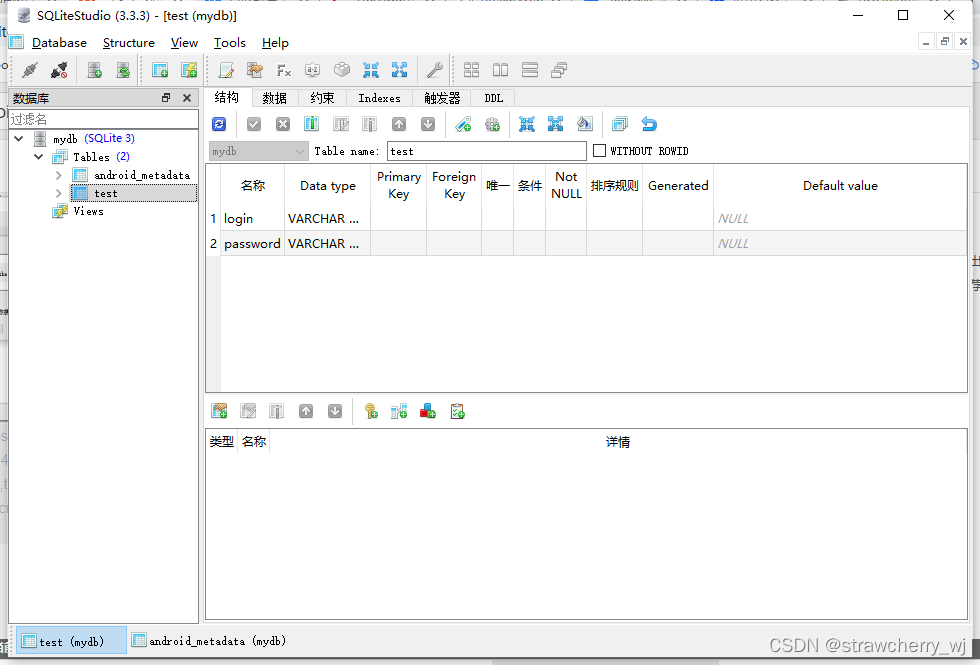Screen dimensions: 980x665
Task: Float the 数据库 panel with undock button
Action: coord(166,98)
